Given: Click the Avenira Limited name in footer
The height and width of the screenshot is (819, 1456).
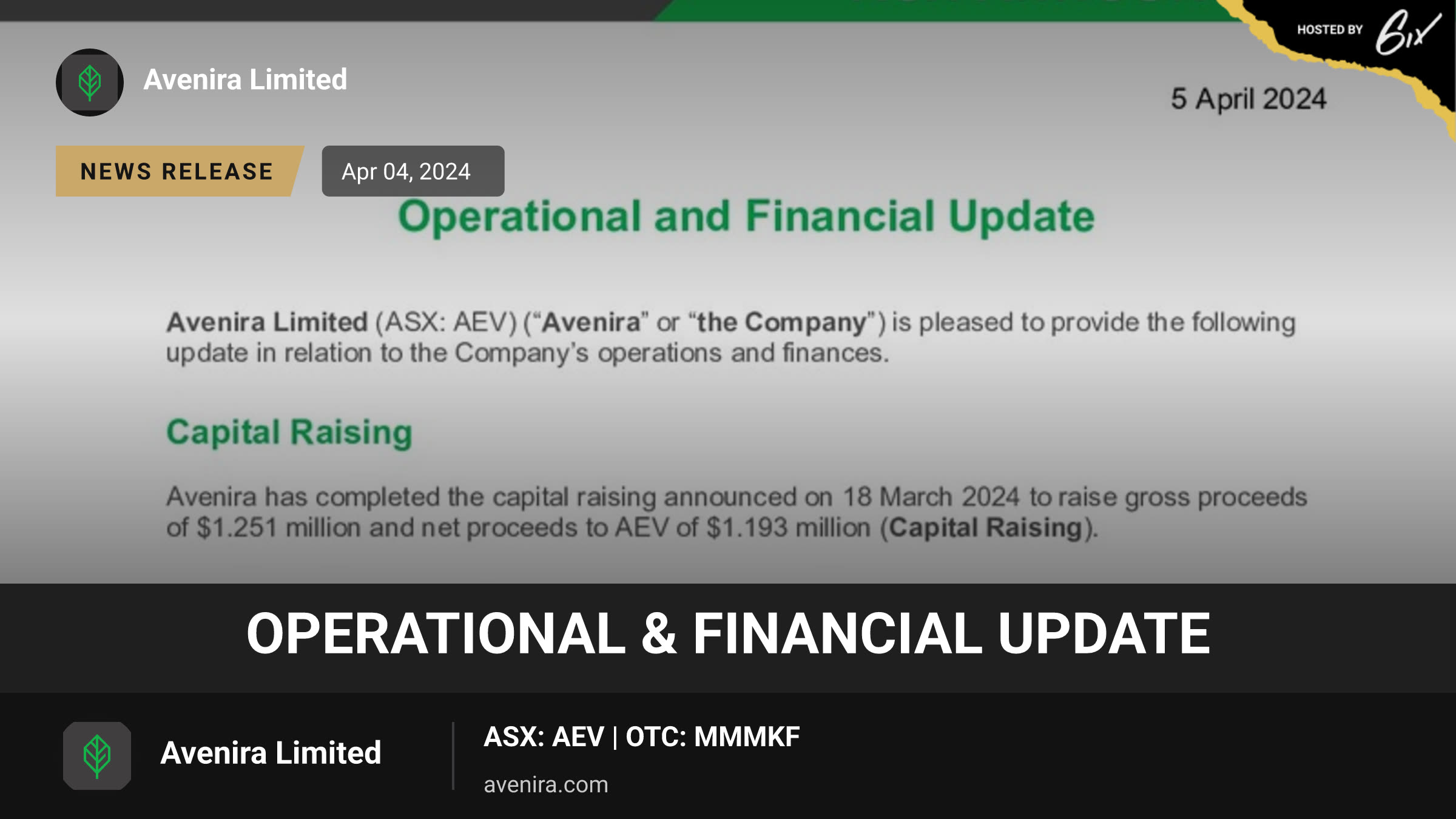Looking at the screenshot, I should 271,753.
